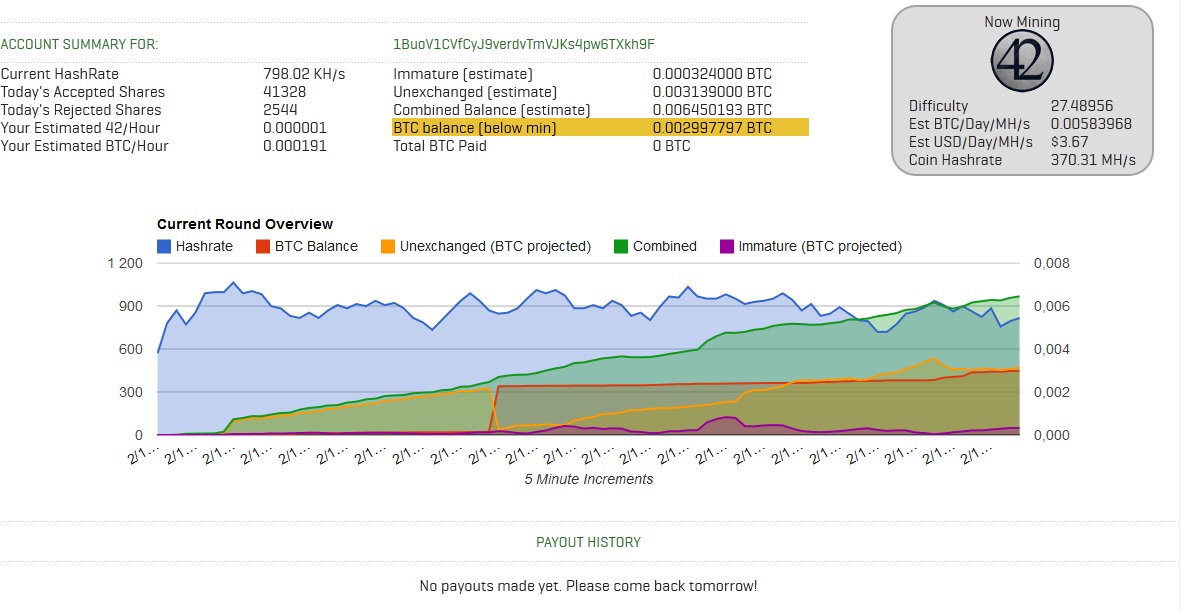Click the accepted shares value 41328
The image size is (1181, 610).
[x=285, y=92]
